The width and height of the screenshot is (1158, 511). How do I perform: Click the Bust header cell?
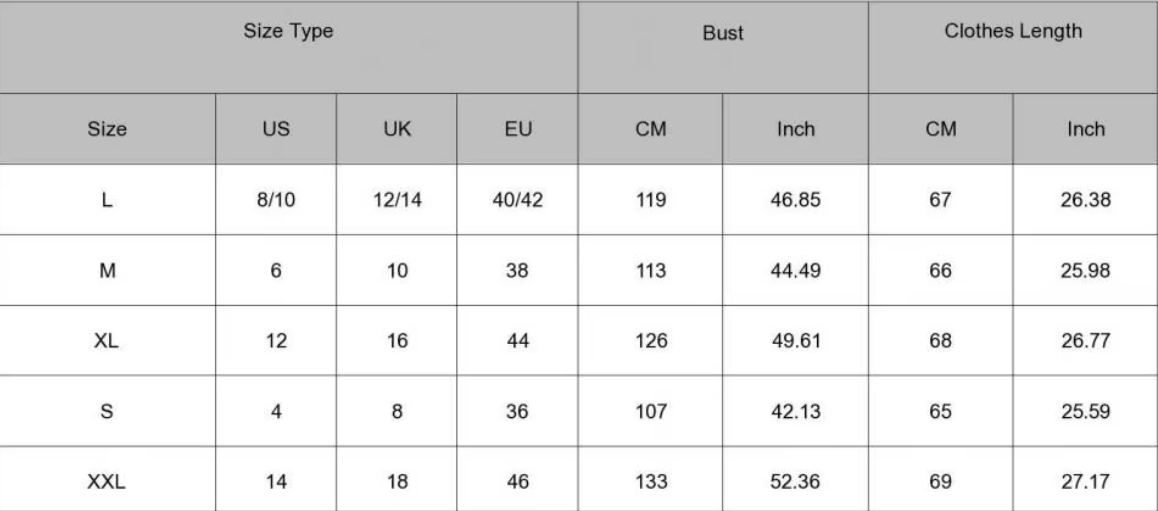pos(722,33)
